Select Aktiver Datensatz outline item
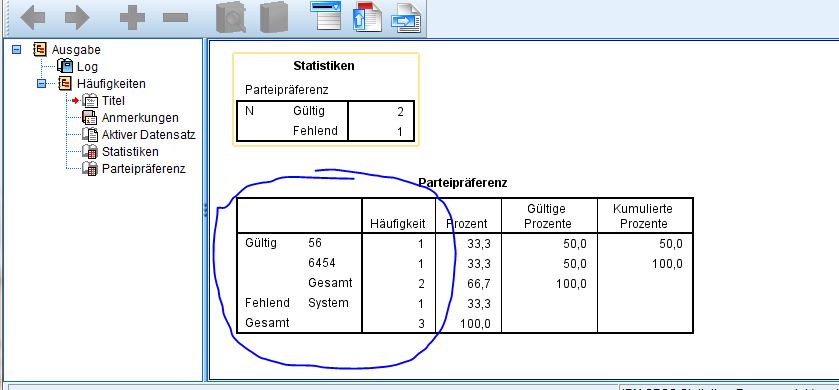The image size is (839, 390). tap(149, 135)
